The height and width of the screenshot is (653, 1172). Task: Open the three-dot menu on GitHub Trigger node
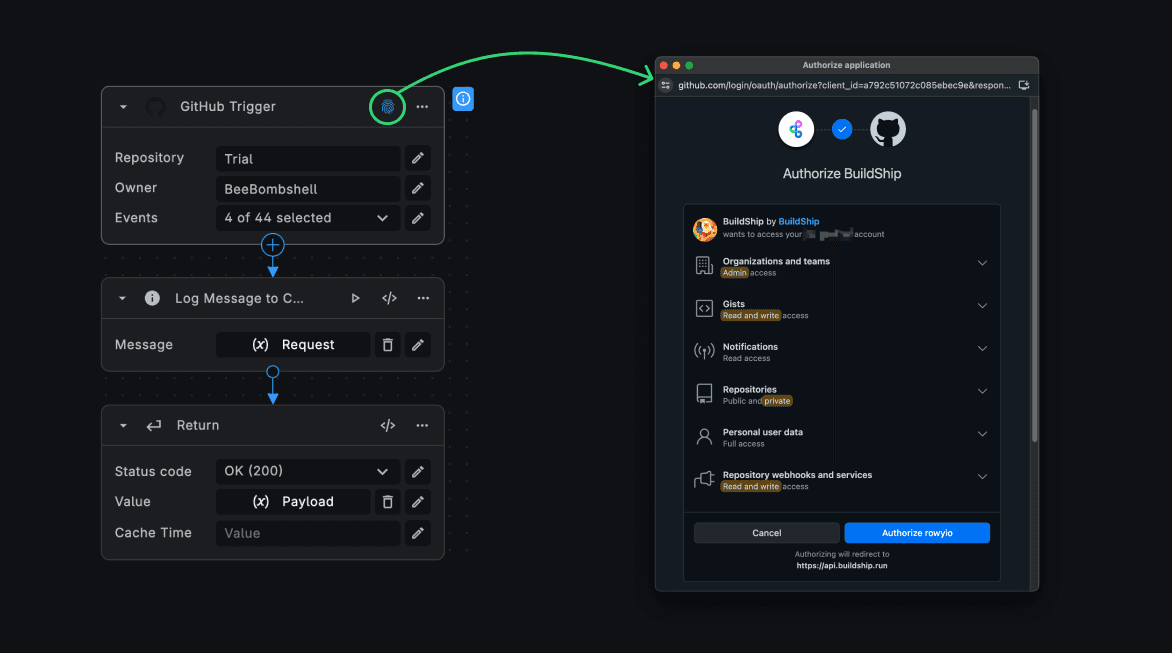click(421, 106)
